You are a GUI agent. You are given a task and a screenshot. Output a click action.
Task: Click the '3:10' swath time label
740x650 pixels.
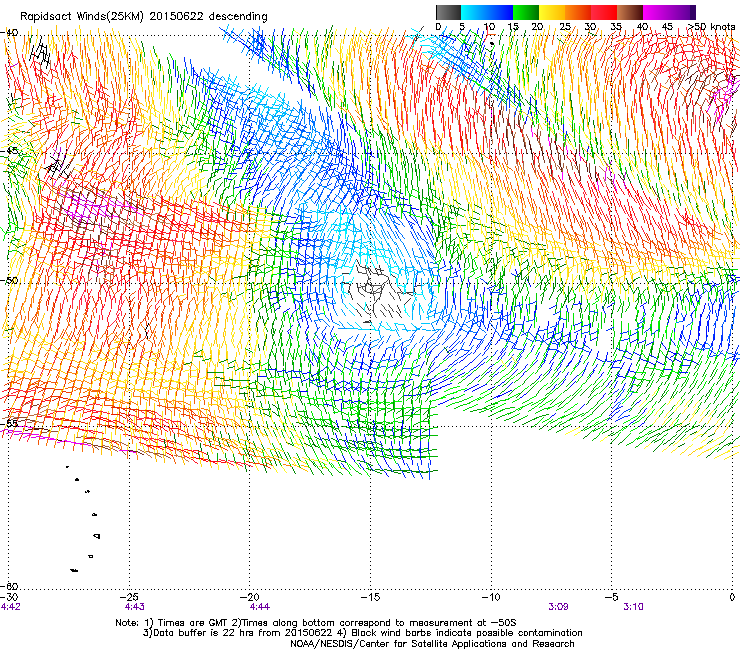tap(633, 607)
